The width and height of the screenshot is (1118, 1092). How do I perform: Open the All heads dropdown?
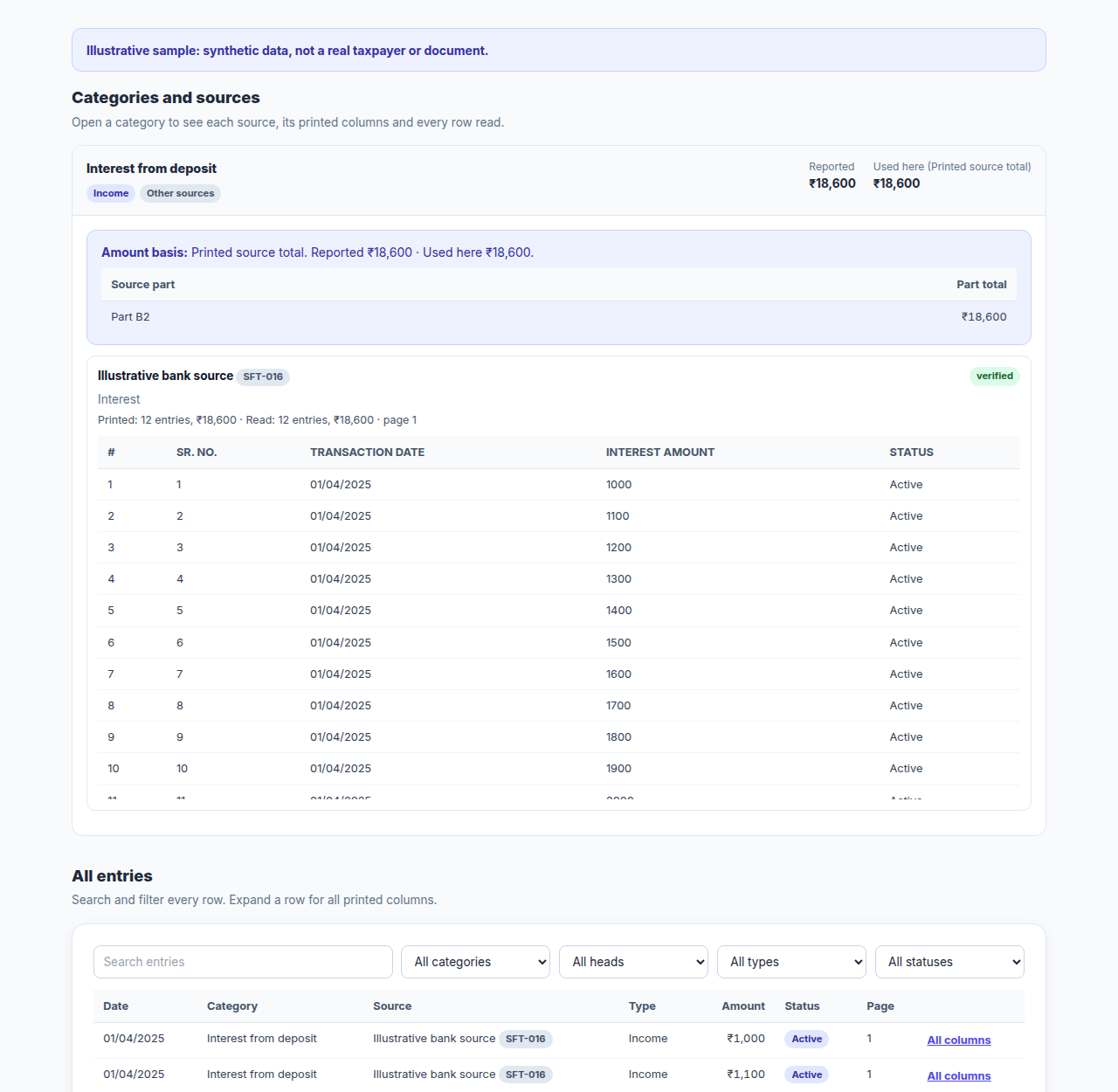(x=633, y=962)
